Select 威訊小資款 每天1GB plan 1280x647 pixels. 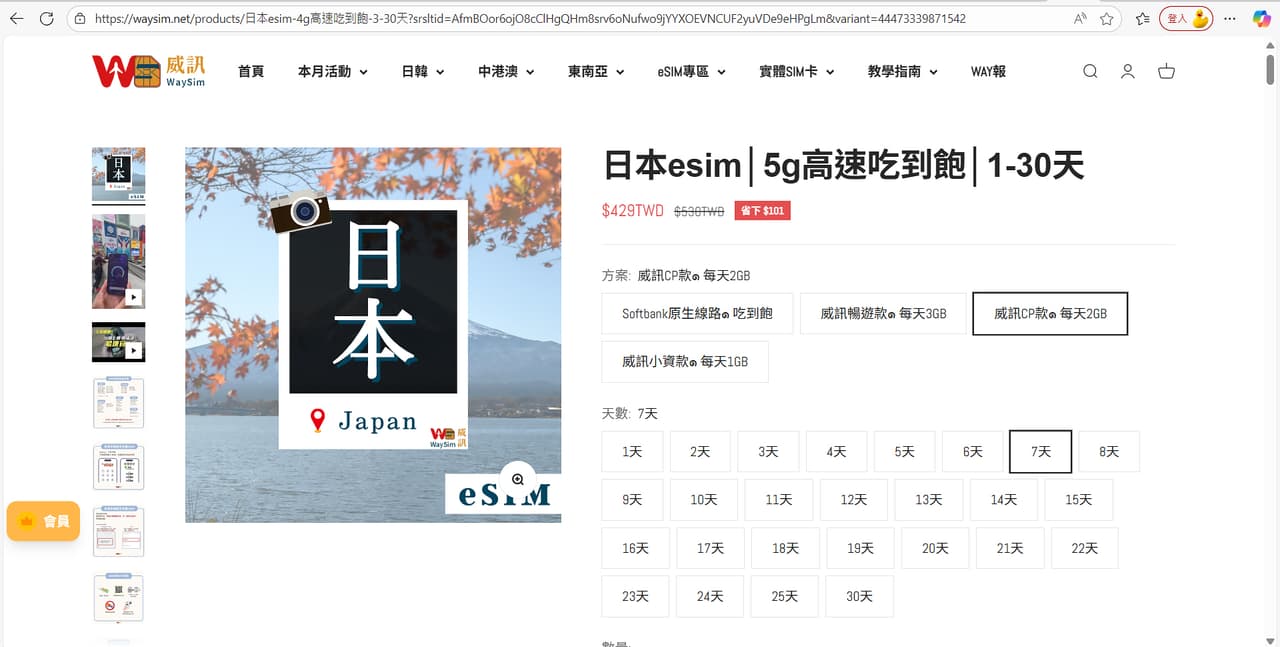pos(685,361)
